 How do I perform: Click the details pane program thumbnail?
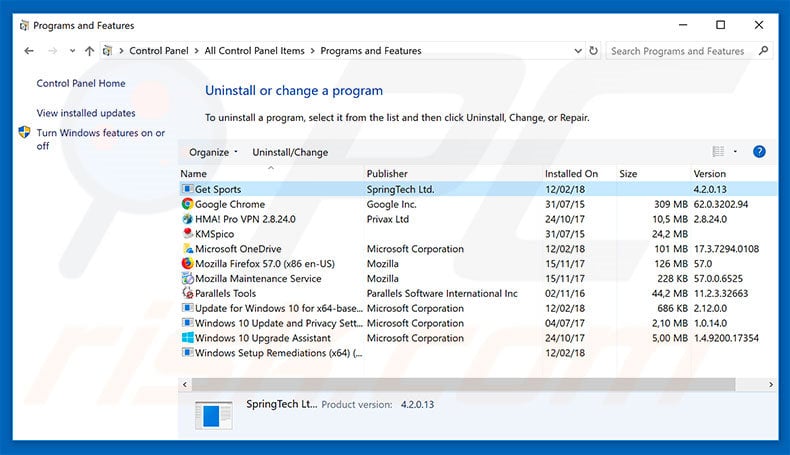(x=214, y=415)
